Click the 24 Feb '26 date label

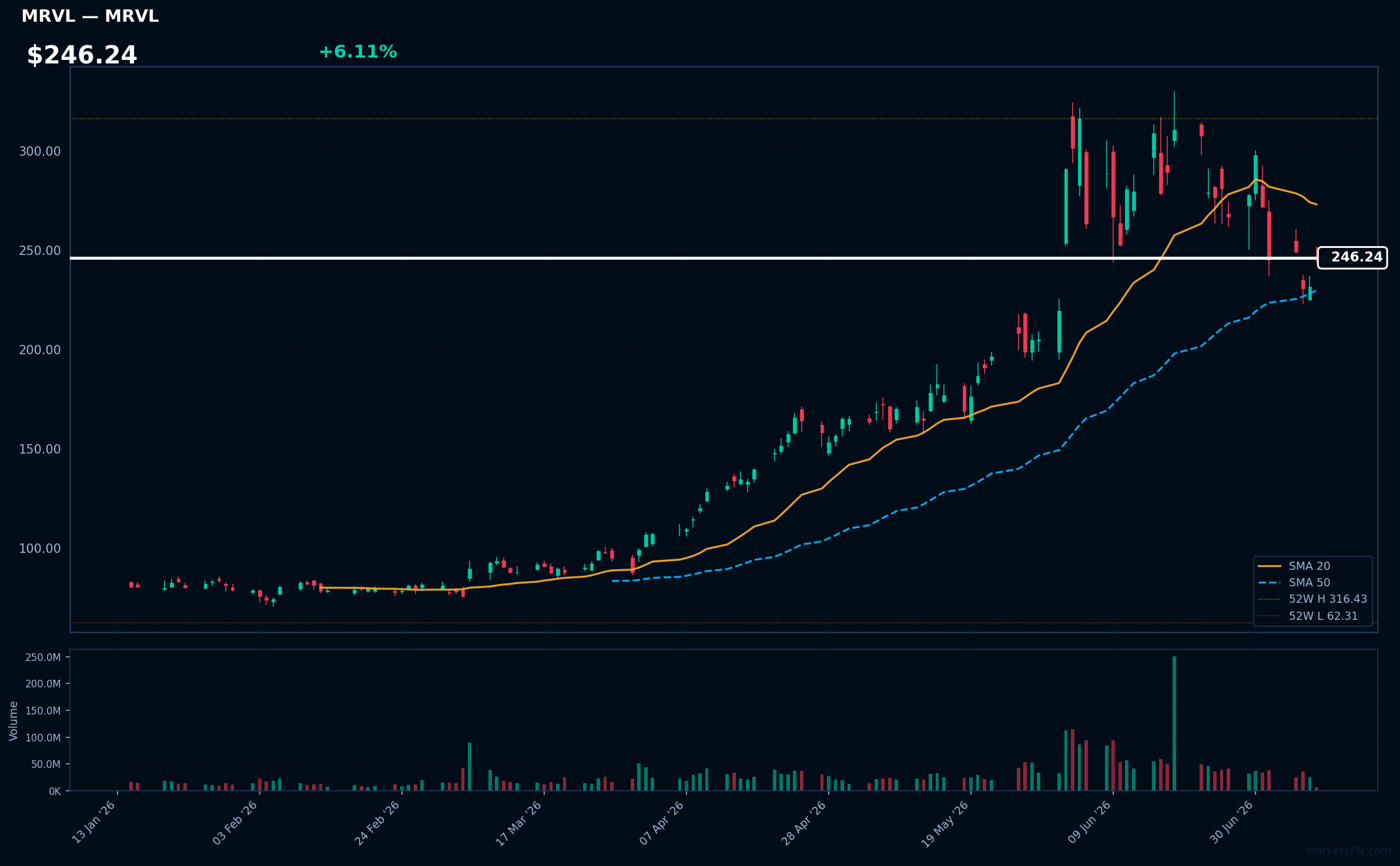(x=378, y=823)
